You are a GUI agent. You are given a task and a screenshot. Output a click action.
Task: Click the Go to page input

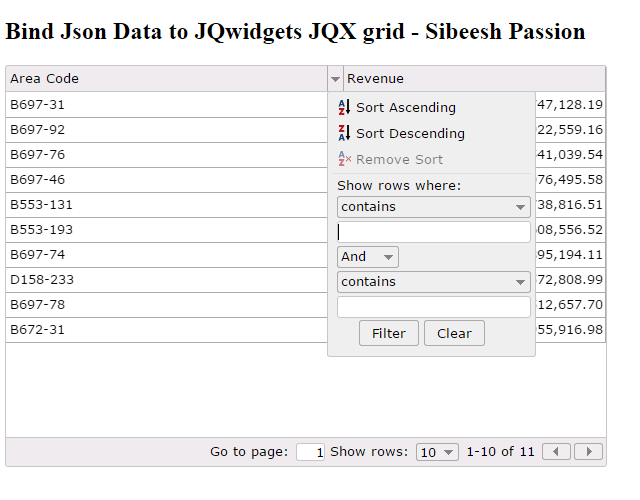point(310,452)
